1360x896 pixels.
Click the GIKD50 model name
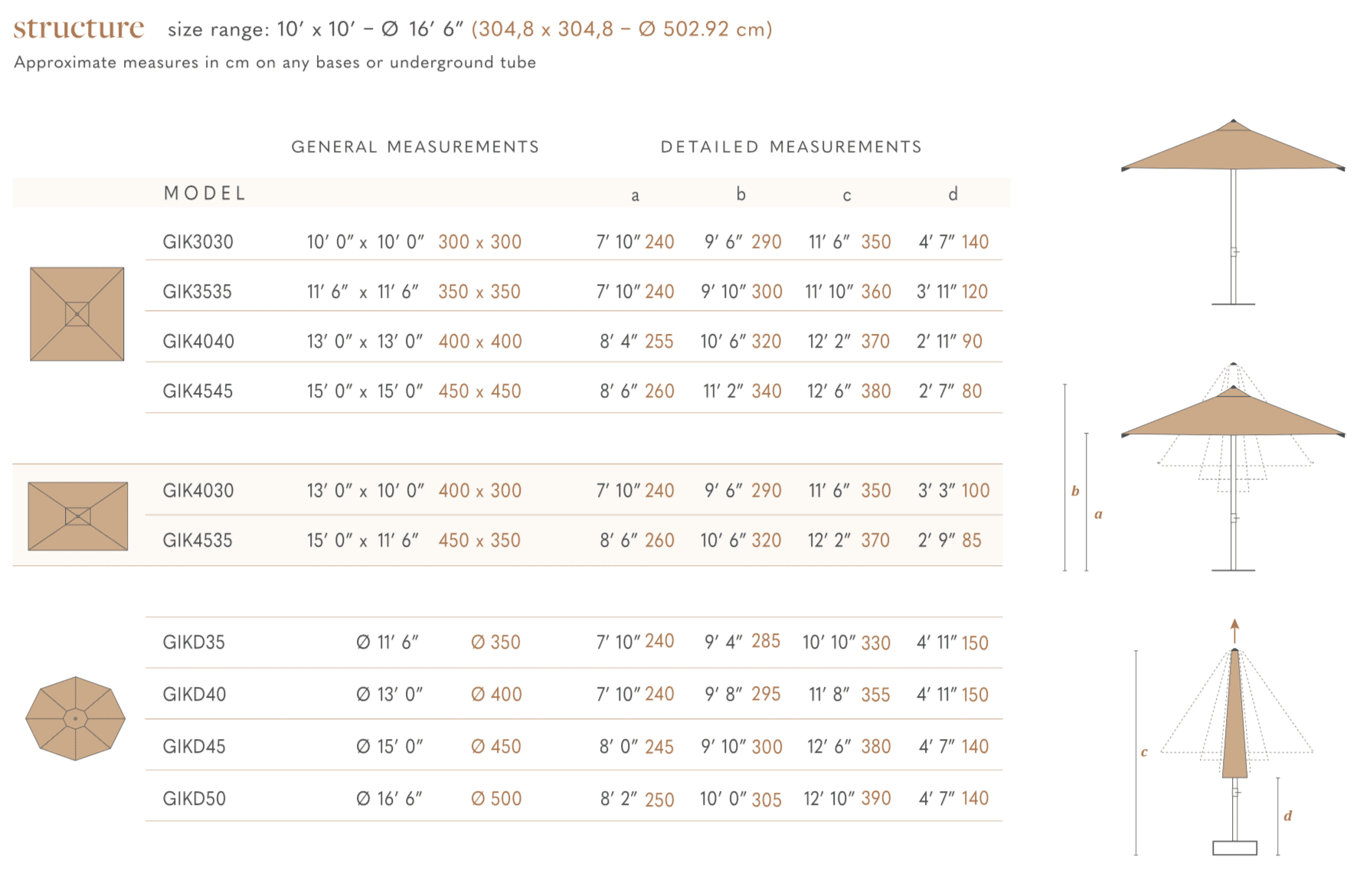tap(194, 799)
